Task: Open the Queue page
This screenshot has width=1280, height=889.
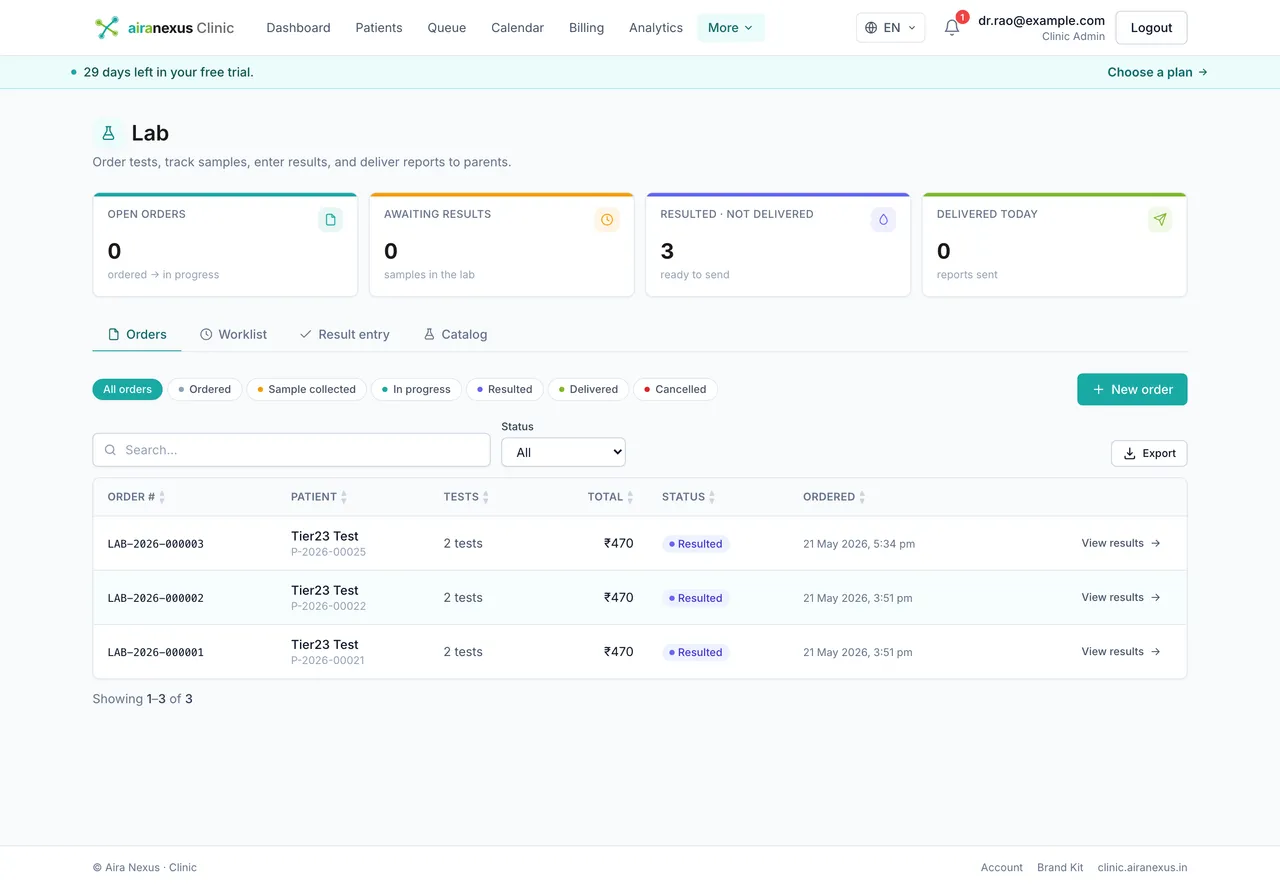Action: pyautogui.click(x=447, y=28)
